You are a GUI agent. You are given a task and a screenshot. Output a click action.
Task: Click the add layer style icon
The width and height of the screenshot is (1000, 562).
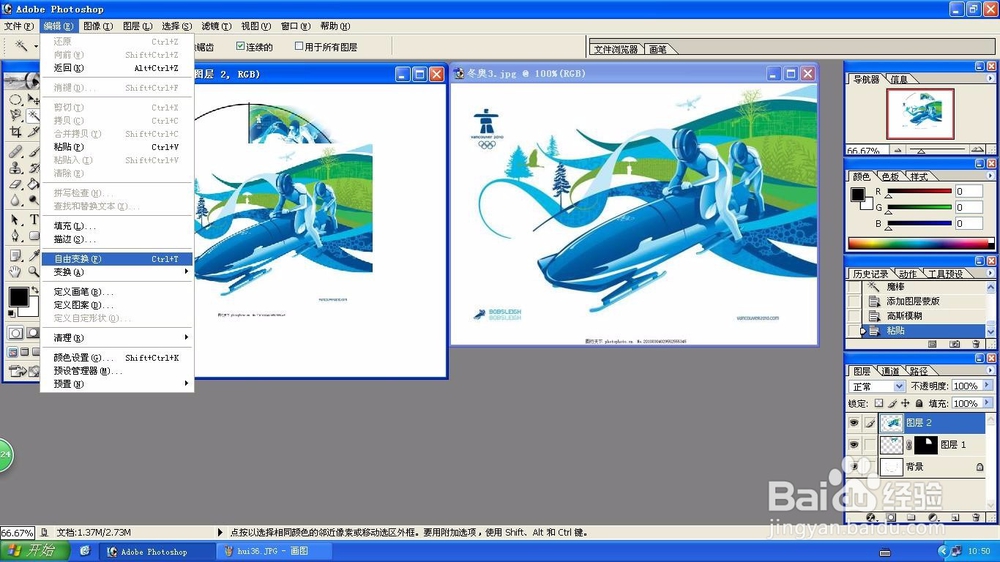coord(871,517)
